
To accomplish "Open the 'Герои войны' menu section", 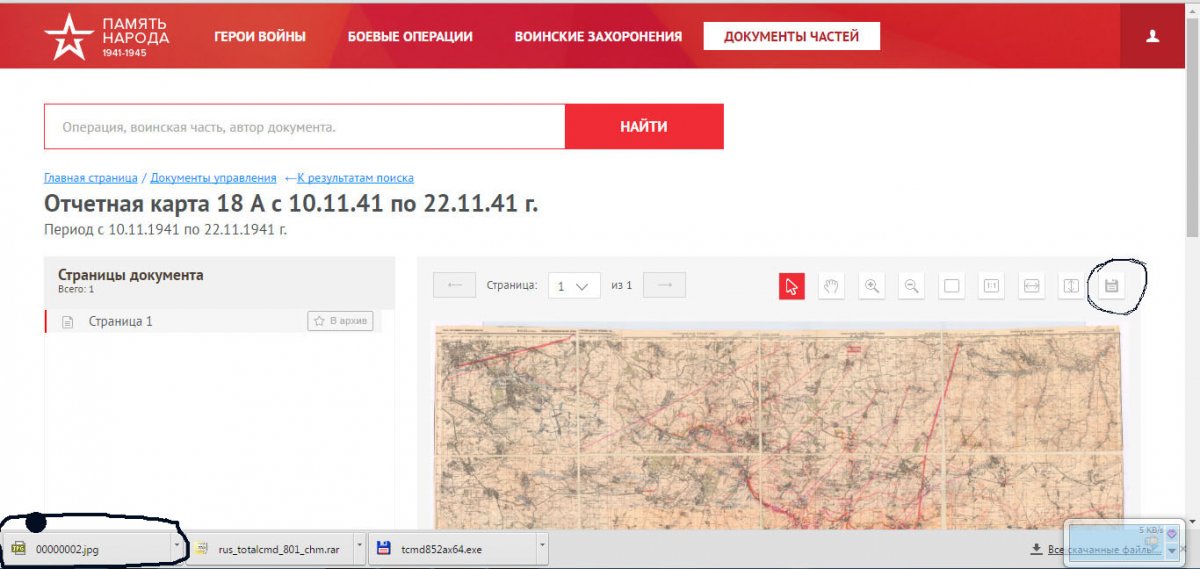I will (259, 37).
